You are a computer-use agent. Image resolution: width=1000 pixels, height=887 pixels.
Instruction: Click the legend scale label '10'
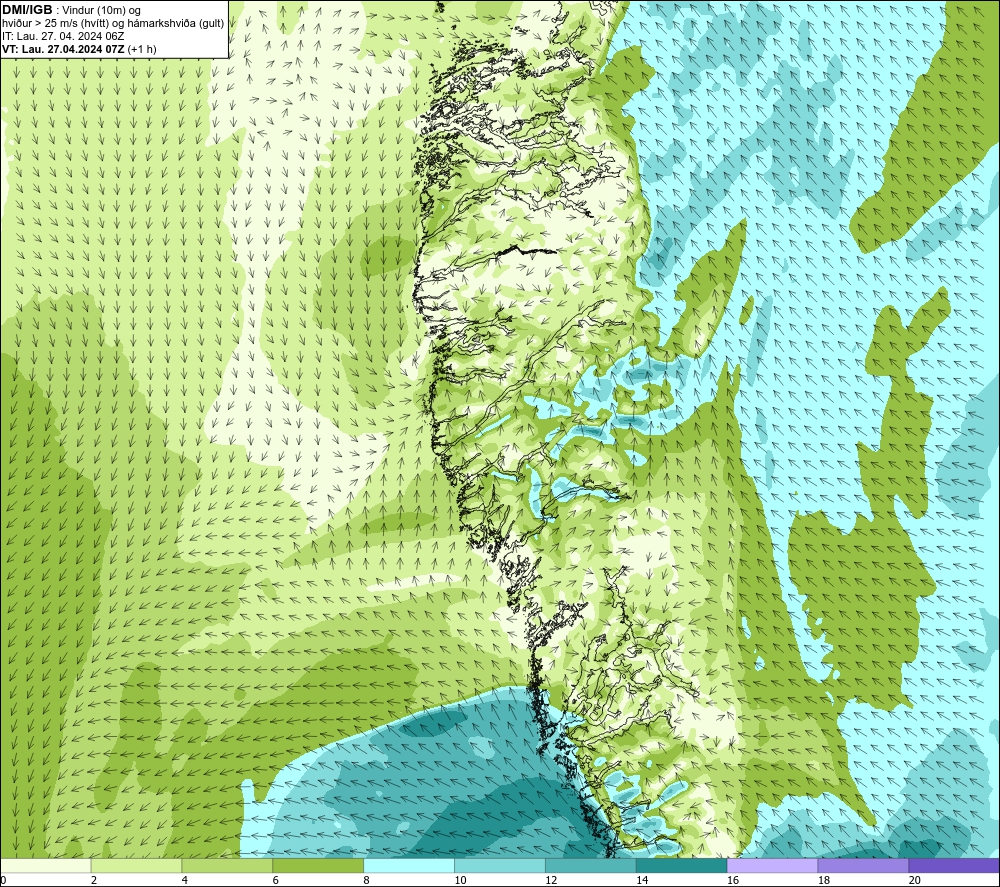tap(460, 880)
